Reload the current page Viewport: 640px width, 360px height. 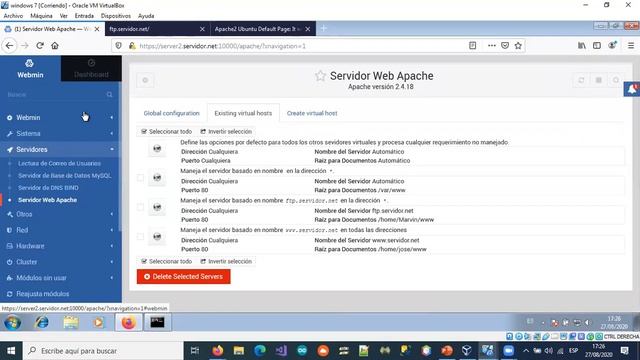[x=40, y=46]
